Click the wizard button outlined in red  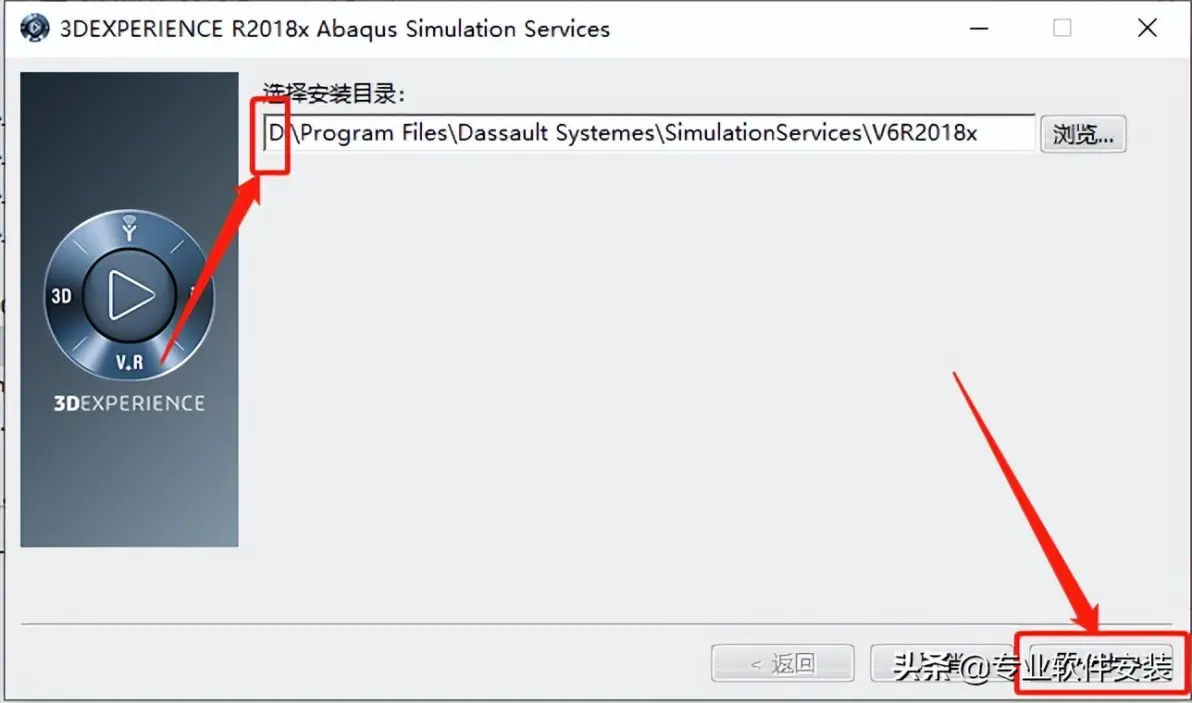coord(1102,663)
